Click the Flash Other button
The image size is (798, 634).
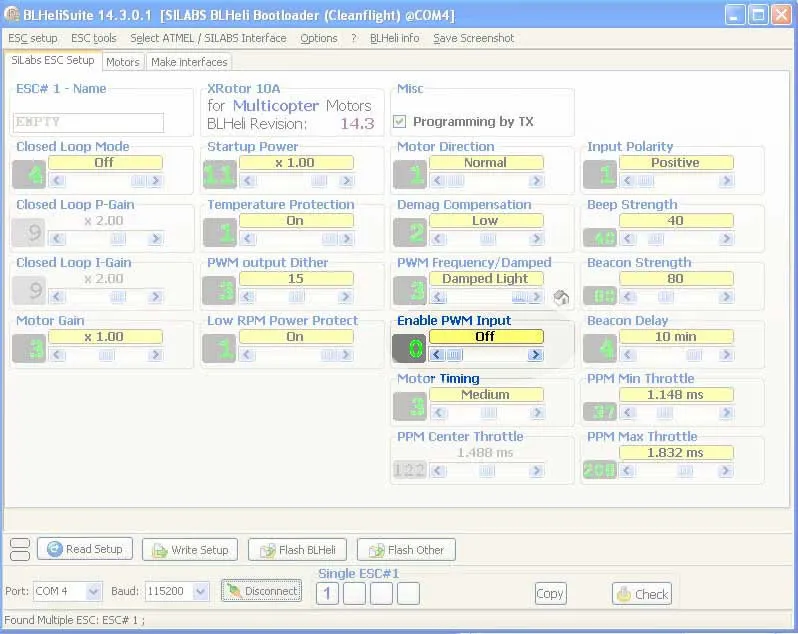(x=406, y=550)
